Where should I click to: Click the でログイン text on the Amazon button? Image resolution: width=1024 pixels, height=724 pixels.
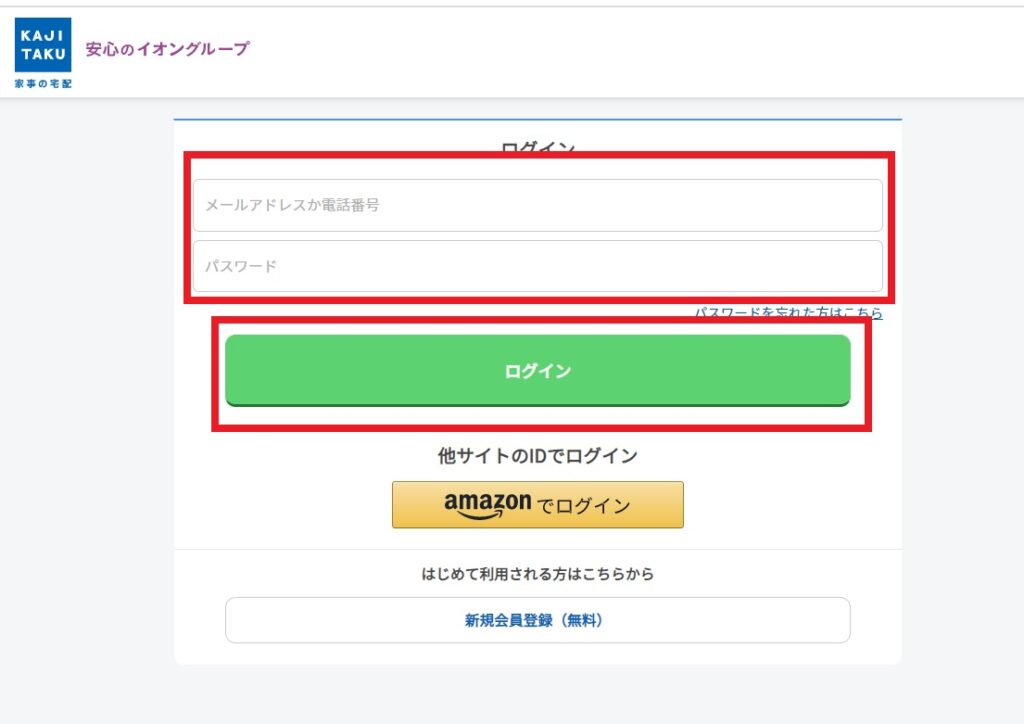[x=584, y=506]
